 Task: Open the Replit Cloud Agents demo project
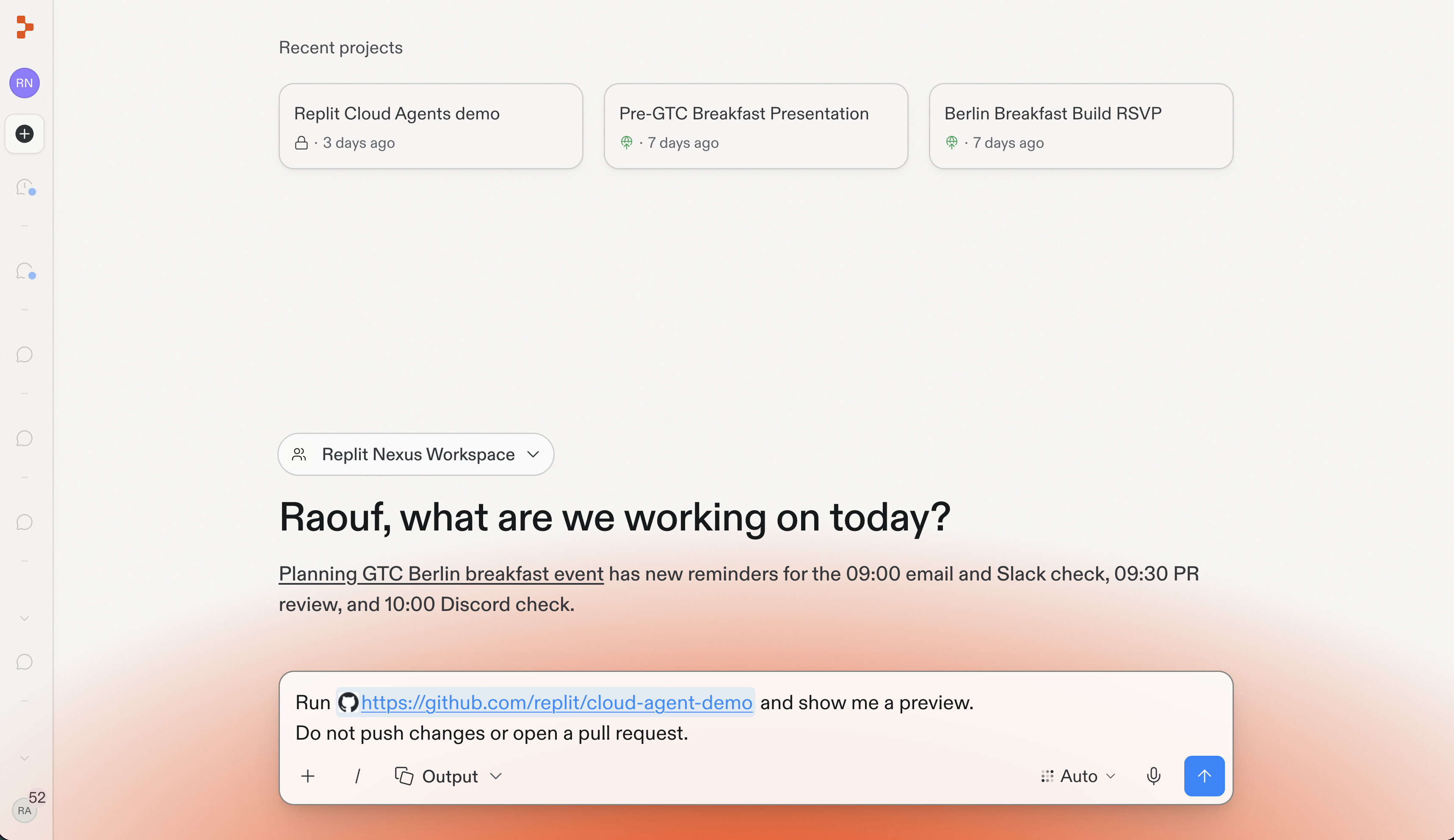[x=431, y=126]
